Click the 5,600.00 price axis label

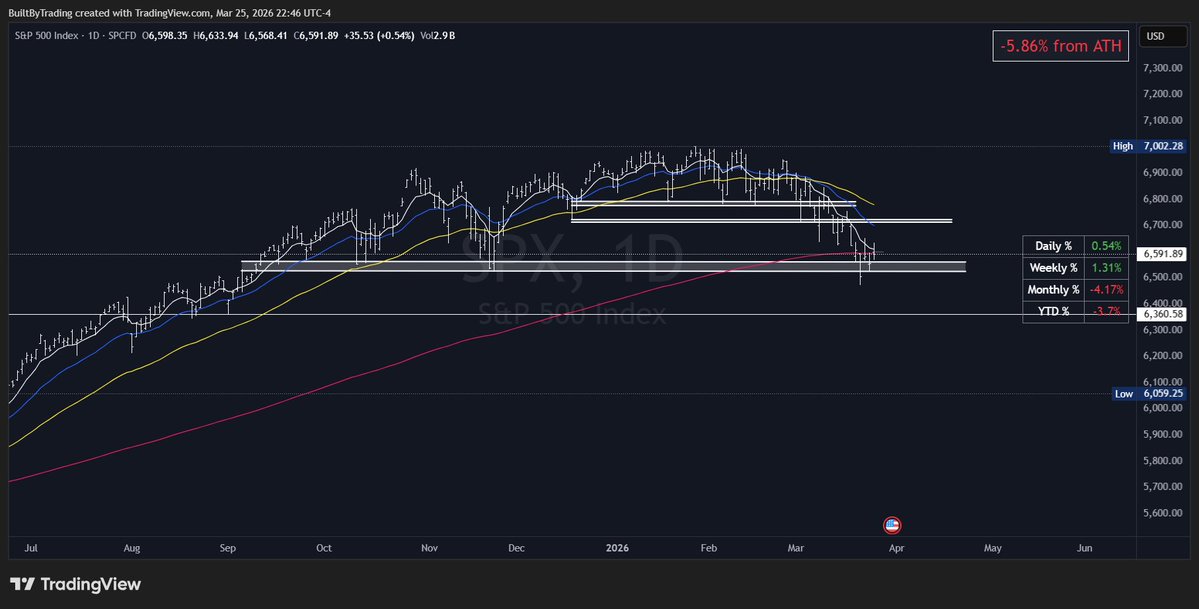pyautogui.click(x=1162, y=513)
